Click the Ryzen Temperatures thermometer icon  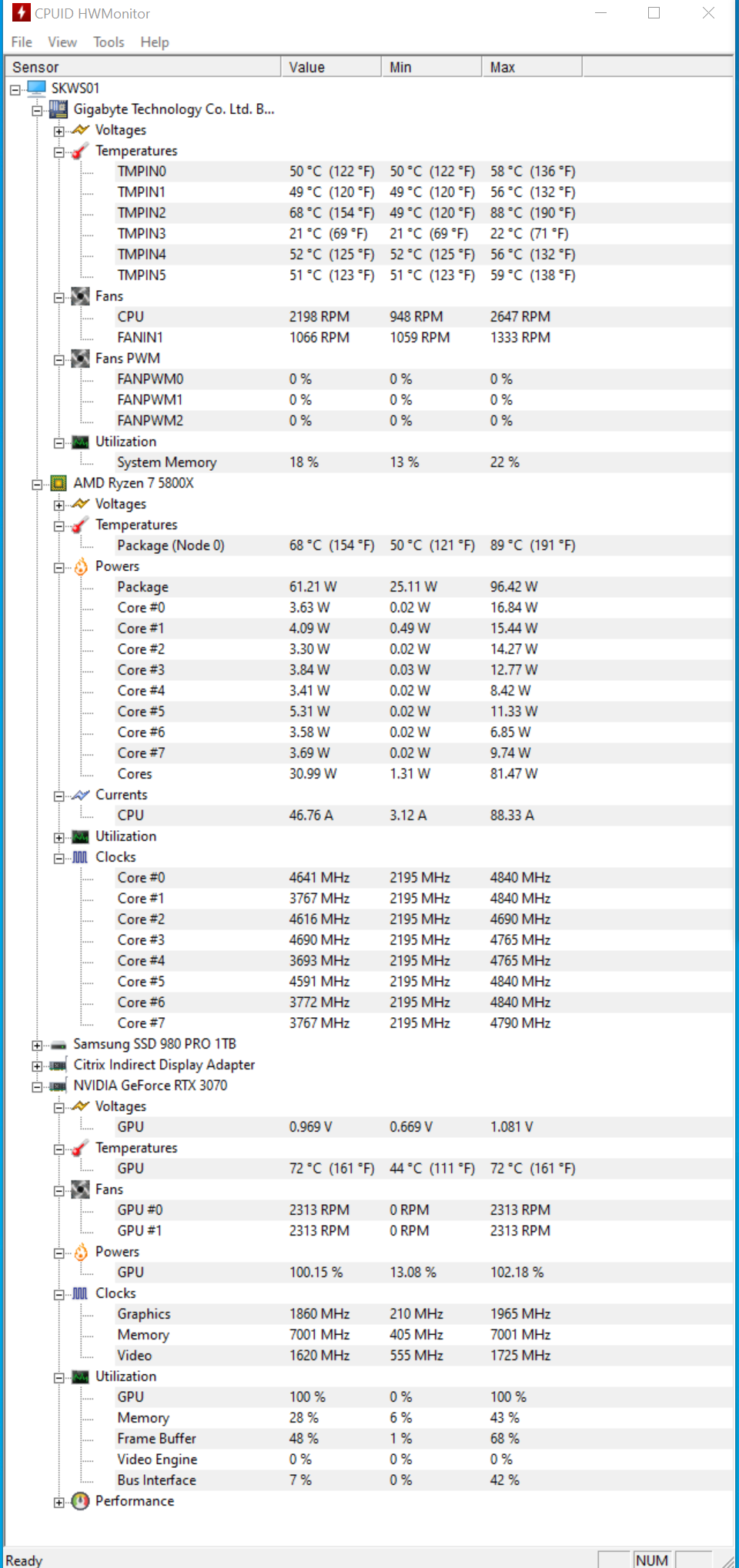click(x=80, y=525)
